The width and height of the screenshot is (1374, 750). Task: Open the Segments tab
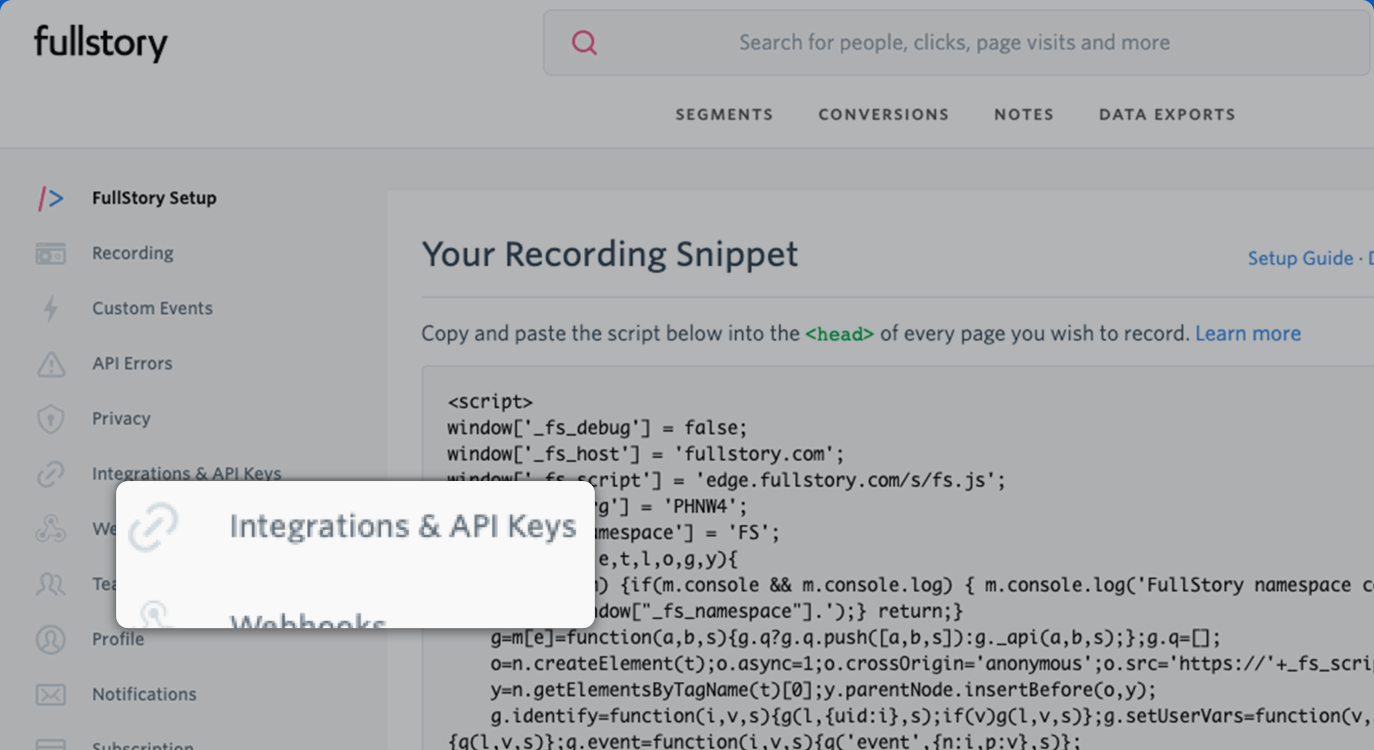click(x=724, y=114)
